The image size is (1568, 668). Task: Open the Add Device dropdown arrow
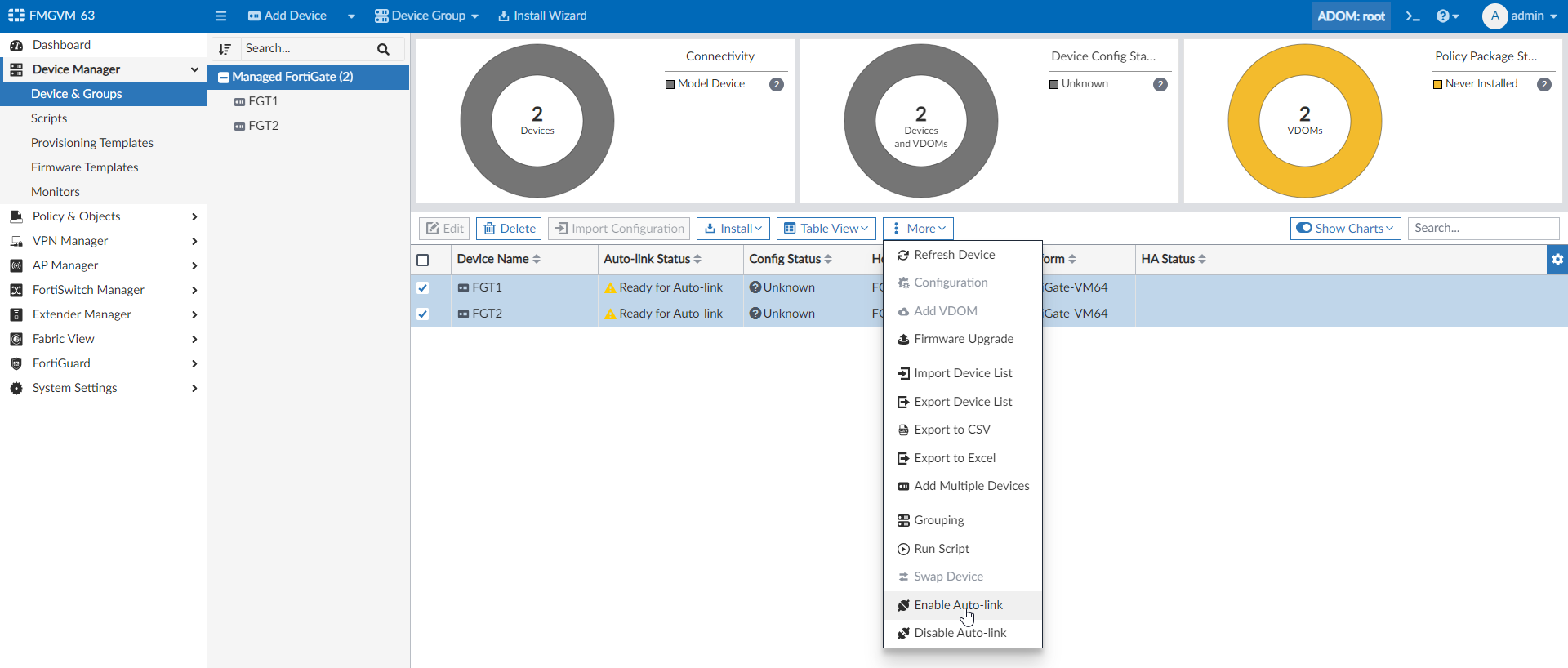(351, 16)
